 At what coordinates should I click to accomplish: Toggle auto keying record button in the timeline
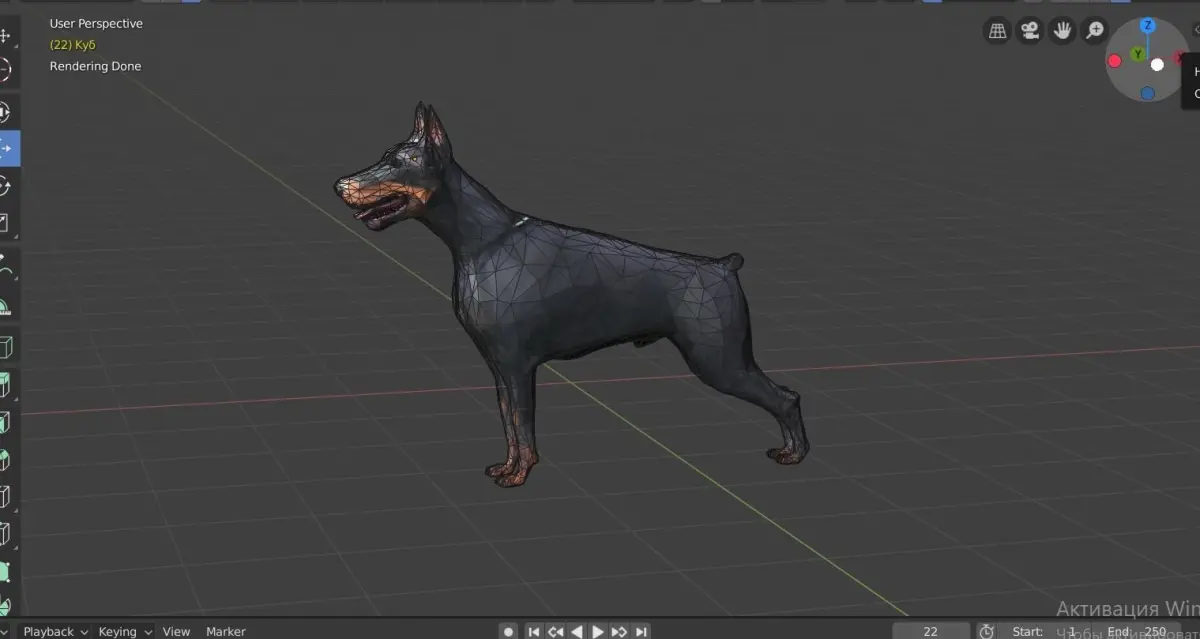click(x=508, y=631)
